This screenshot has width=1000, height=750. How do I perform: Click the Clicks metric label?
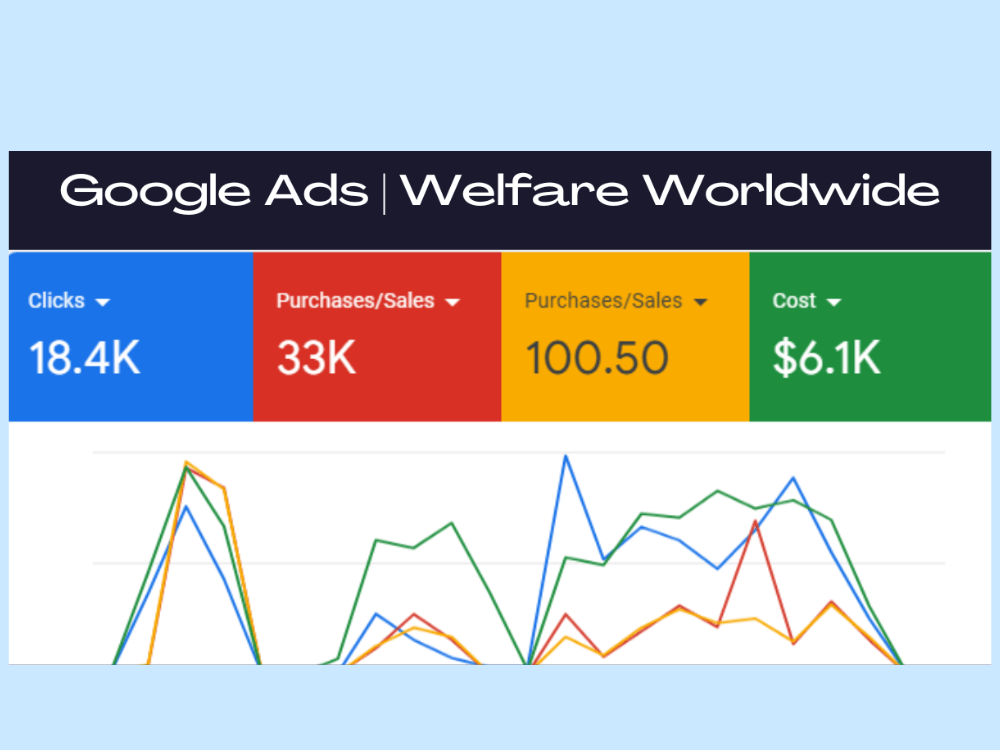[56, 300]
